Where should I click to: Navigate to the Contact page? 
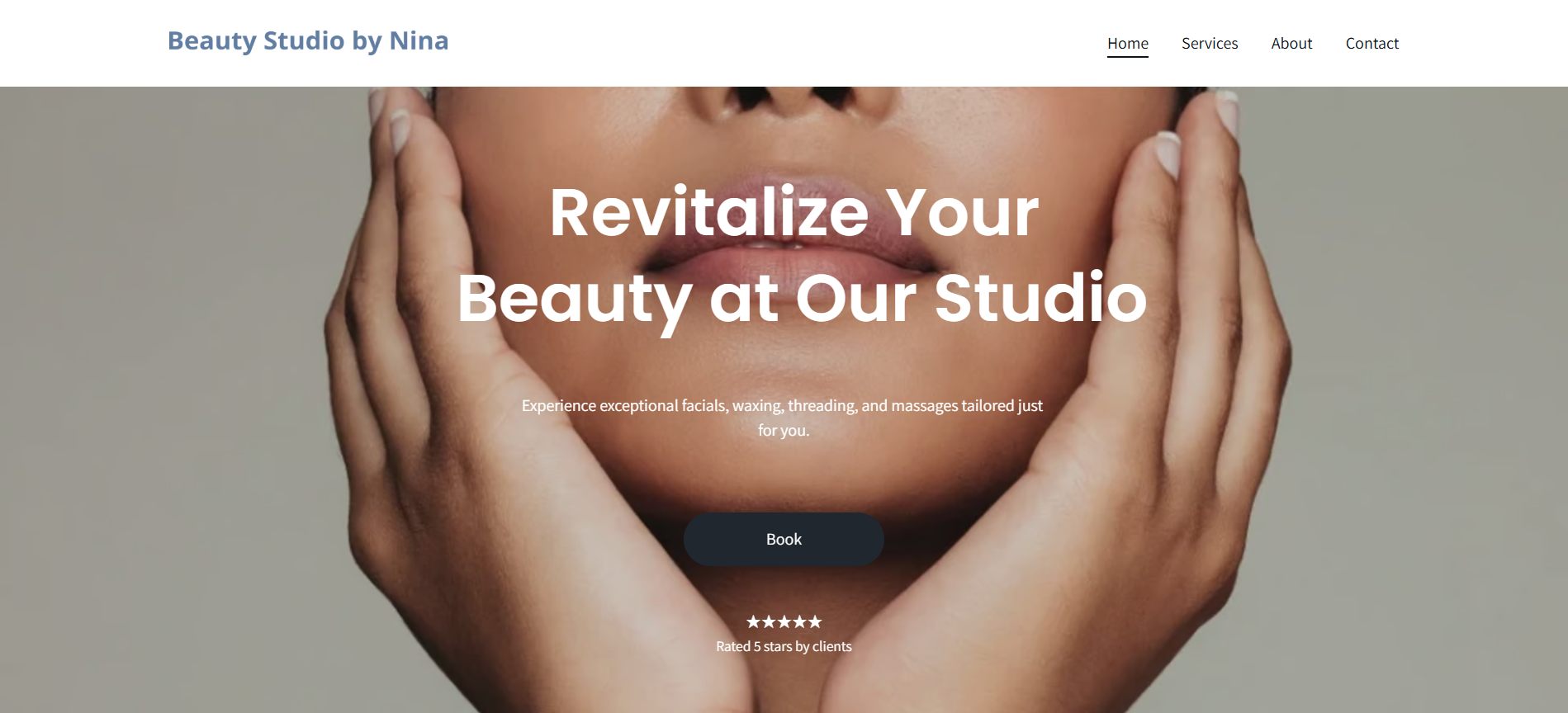[1372, 44]
